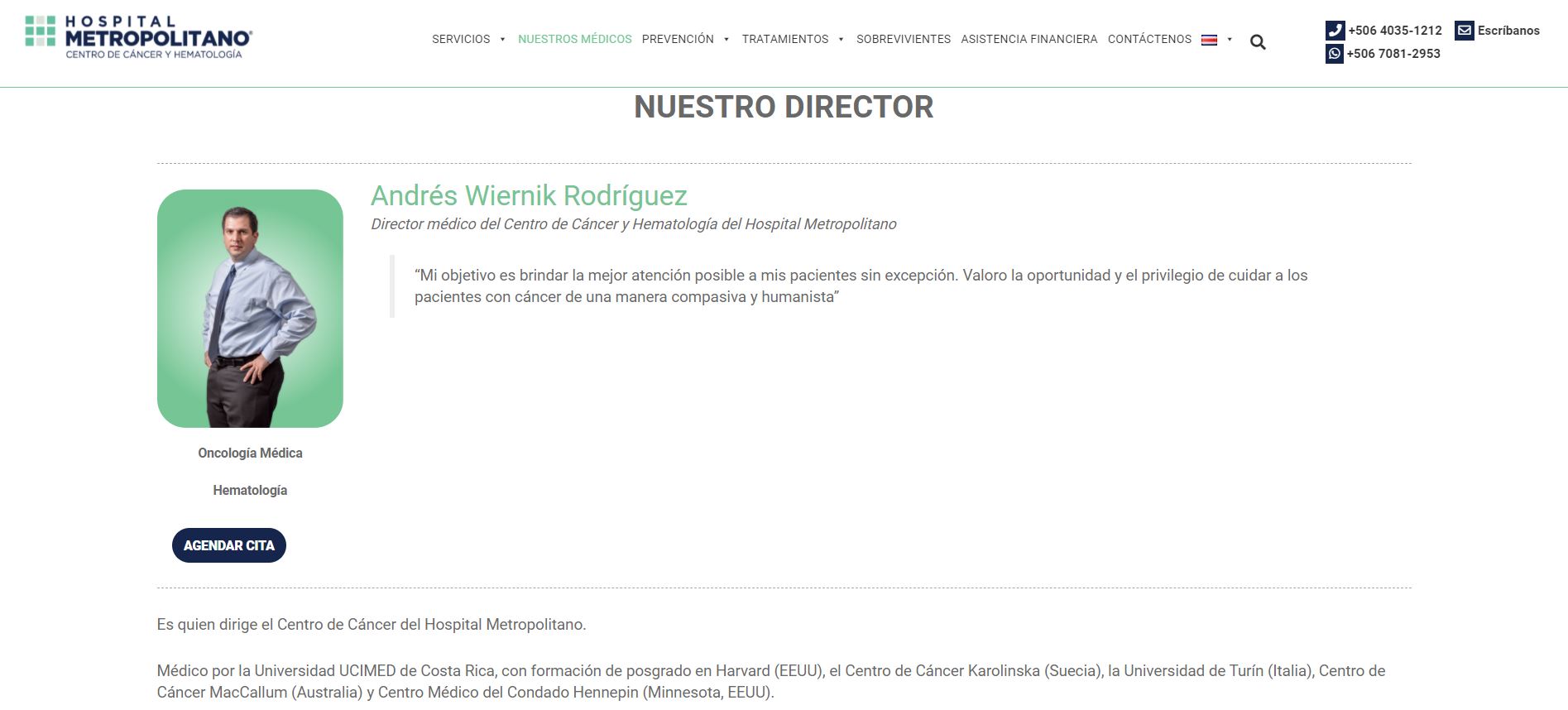Open the +506 7081-2953 WhatsApp number
Viewport: 1568px width, 710px height.
[1393, 54]
